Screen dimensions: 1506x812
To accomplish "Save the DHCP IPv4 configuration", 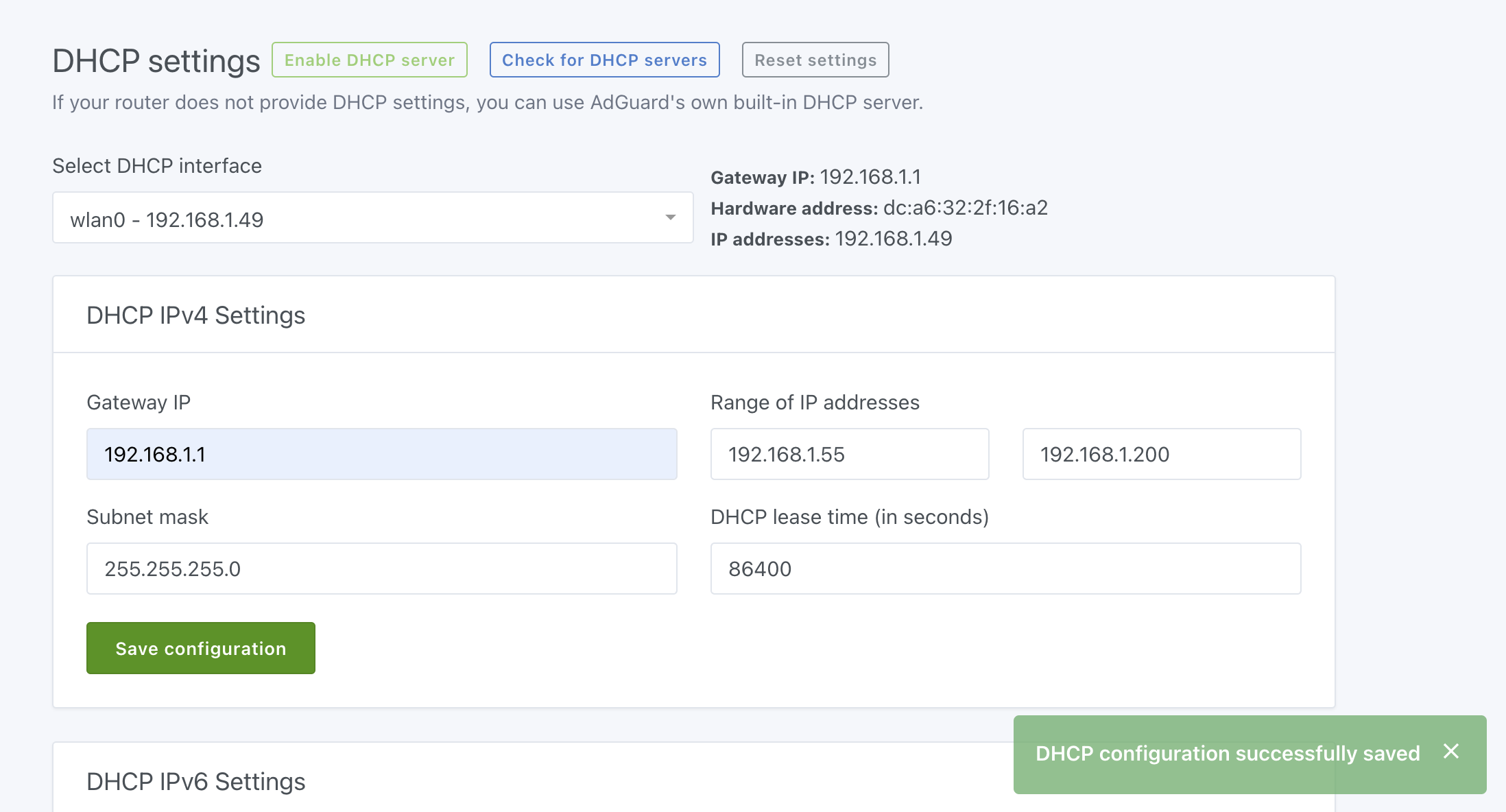I will [x=200, y=647].
